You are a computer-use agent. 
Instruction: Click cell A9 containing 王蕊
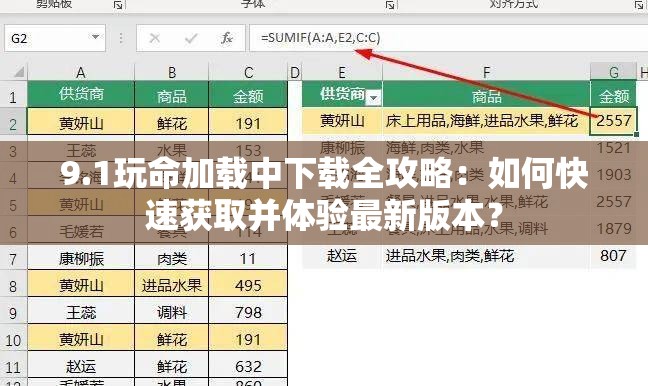coord(81,311)
